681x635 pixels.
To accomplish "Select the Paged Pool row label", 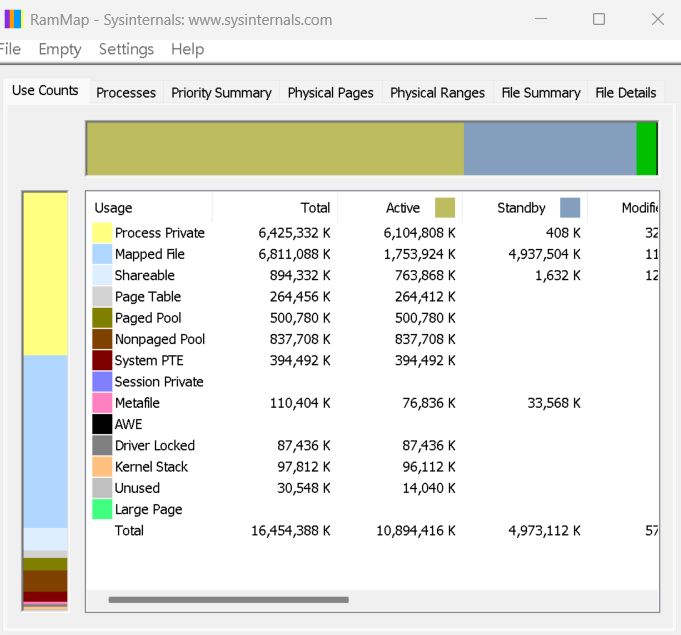I will (x=148, y=318).
